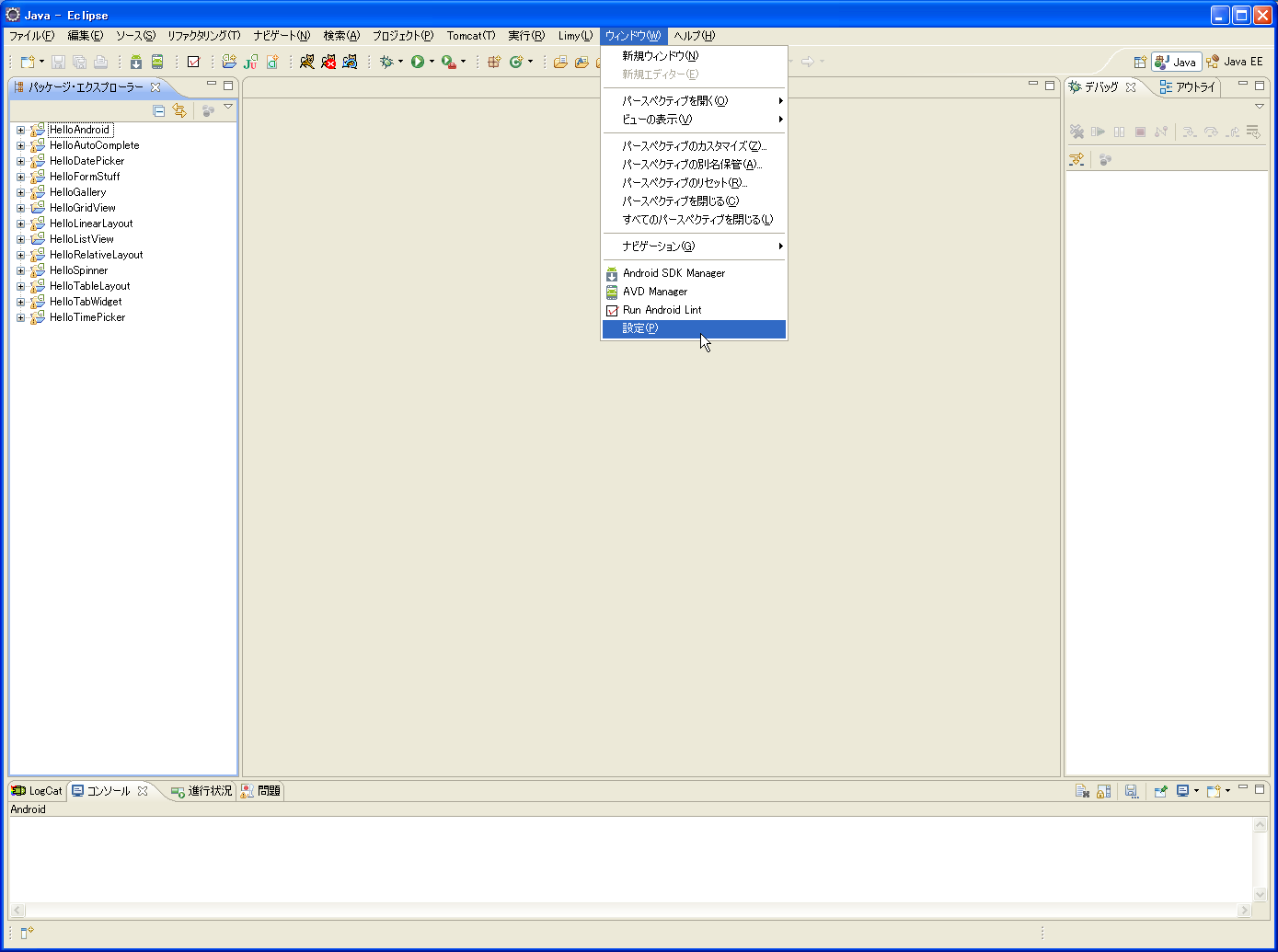Click New Android XML file toolbar icon

(272, 62)
